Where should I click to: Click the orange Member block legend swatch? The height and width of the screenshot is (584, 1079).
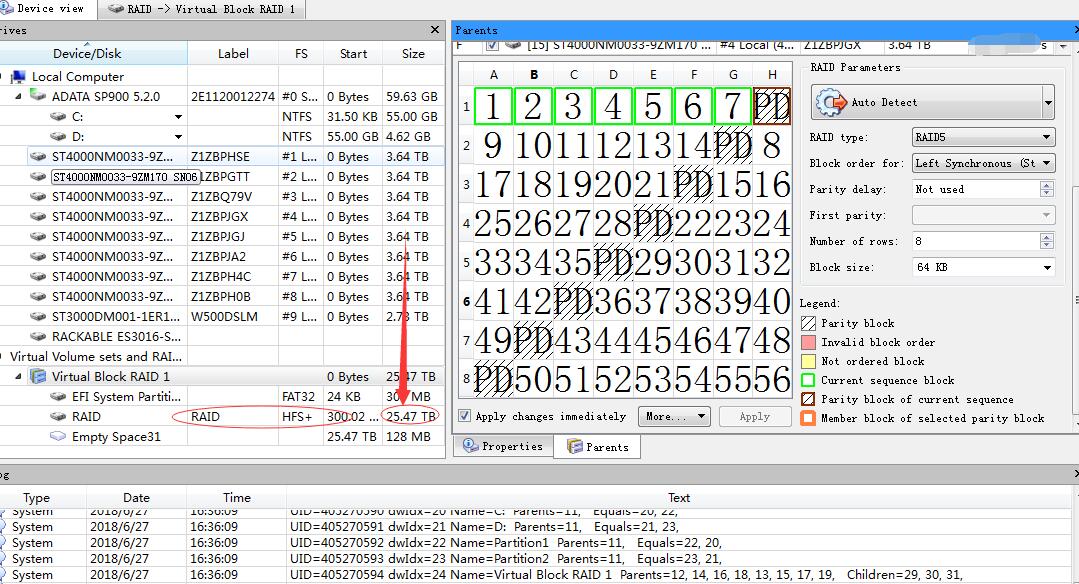(808, 418)
